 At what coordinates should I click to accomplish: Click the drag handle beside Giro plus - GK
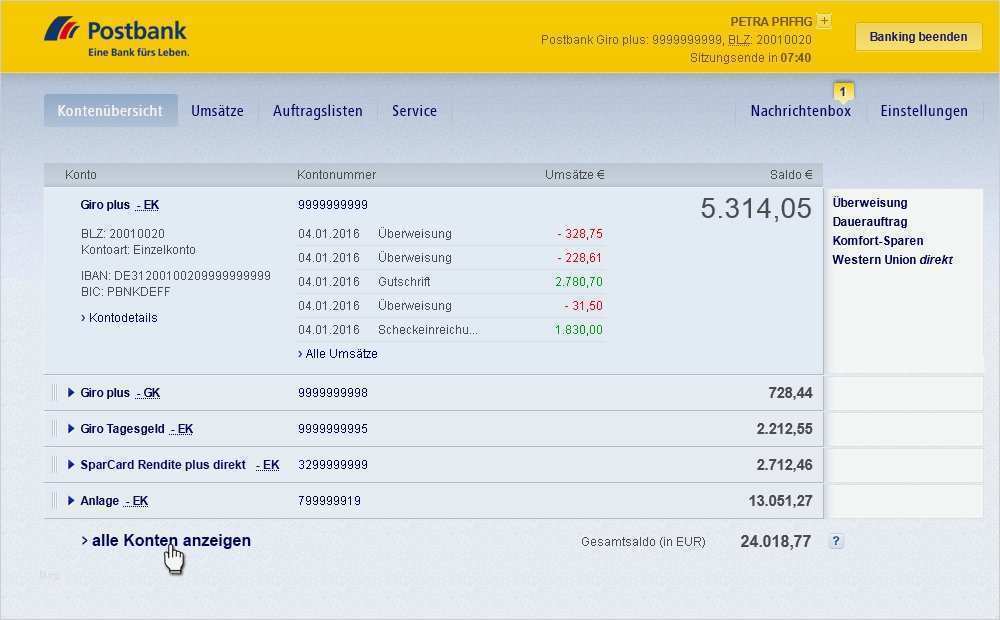(x=54, y=392)
